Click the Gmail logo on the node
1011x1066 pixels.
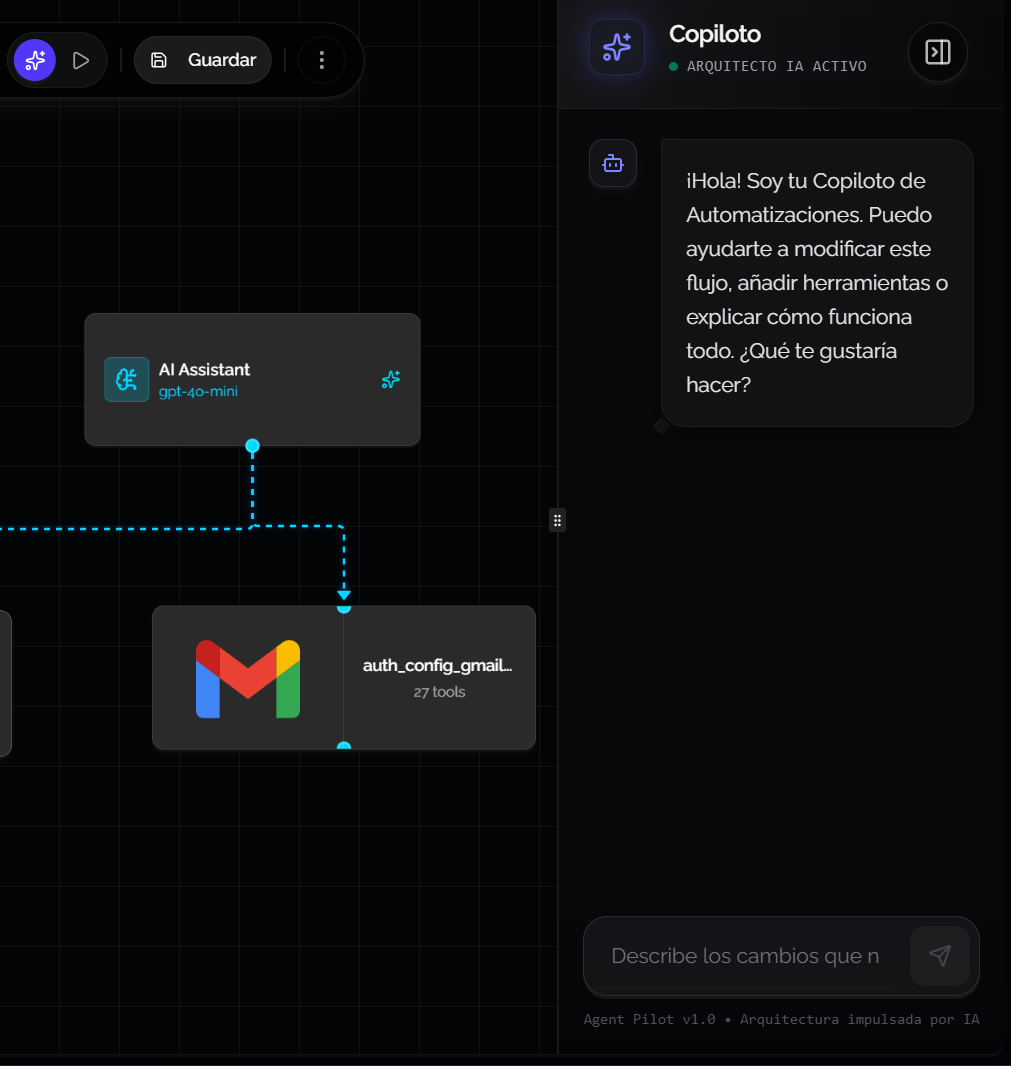(248, 678)
